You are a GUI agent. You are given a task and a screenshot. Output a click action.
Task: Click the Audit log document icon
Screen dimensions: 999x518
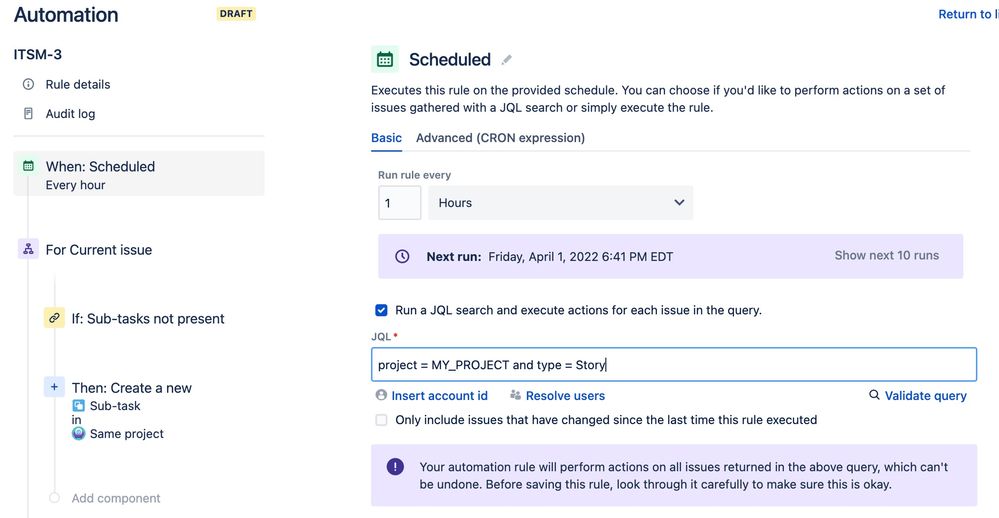point(28,114)
